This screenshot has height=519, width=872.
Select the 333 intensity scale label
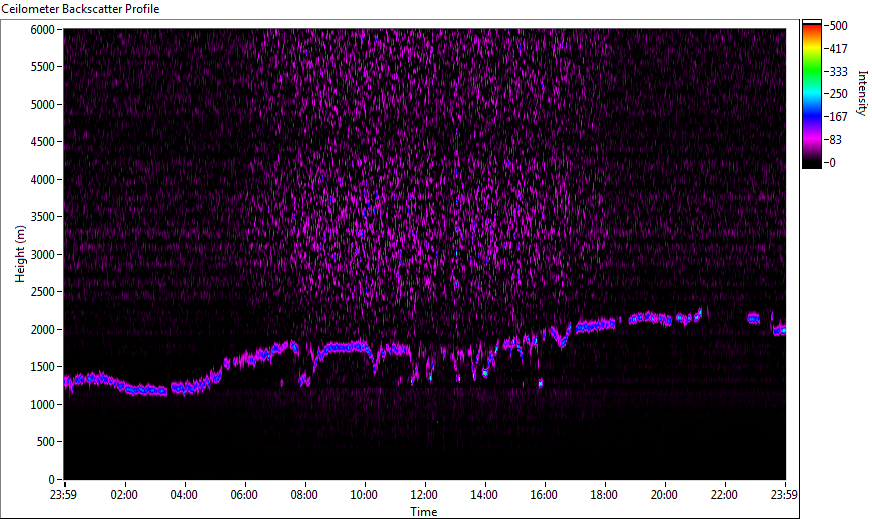point(838,72)
